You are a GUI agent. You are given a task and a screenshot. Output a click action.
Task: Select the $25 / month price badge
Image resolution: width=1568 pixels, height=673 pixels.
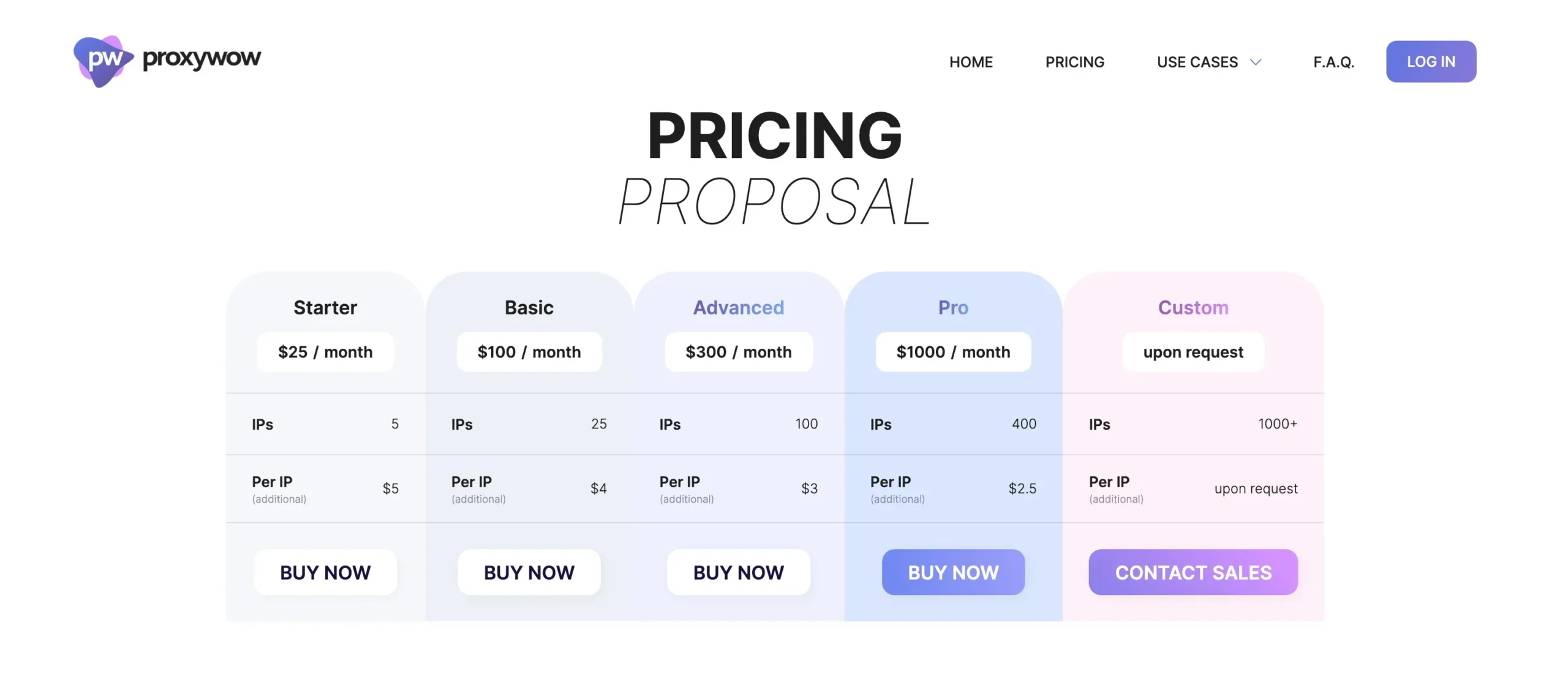(x=325, y=352)
